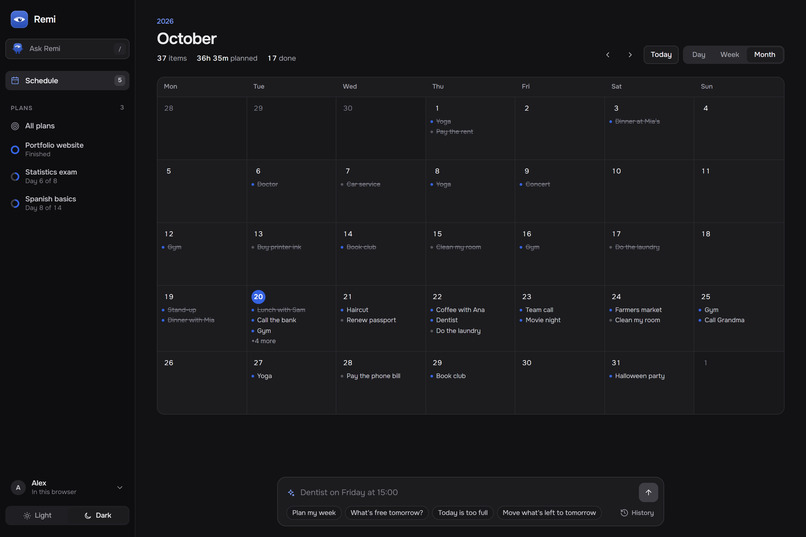Open Coffee with Ana event
Screen dimensions: 806x537
pos(460,310)
